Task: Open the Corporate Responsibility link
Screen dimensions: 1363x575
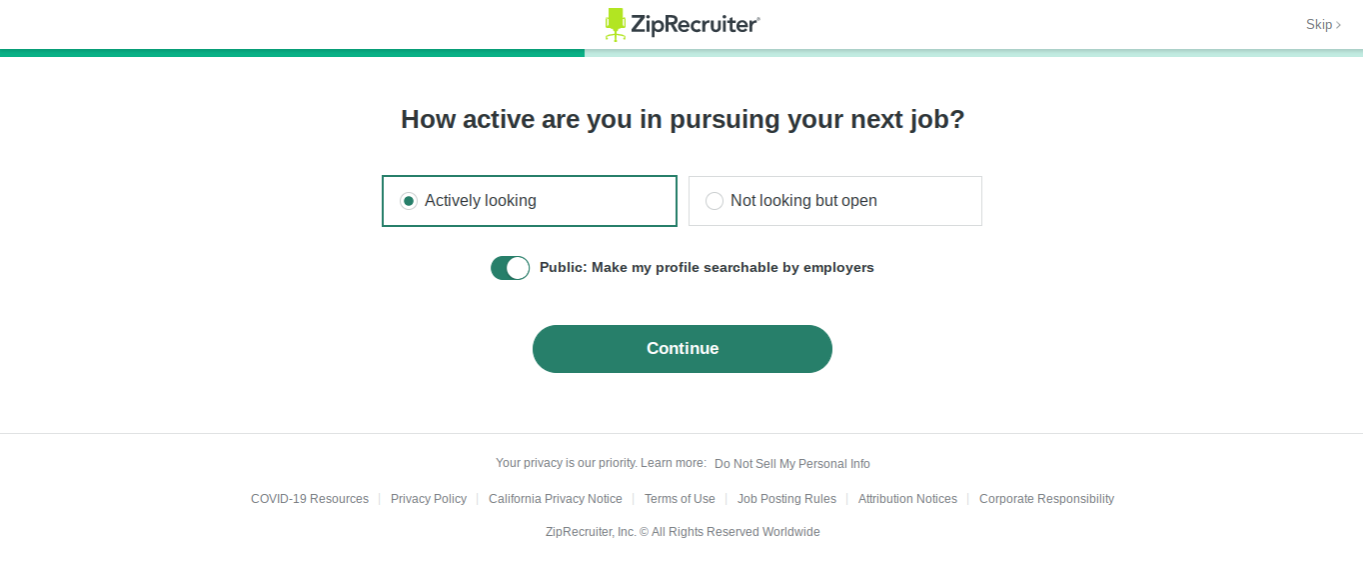Action: (1047, 499)
